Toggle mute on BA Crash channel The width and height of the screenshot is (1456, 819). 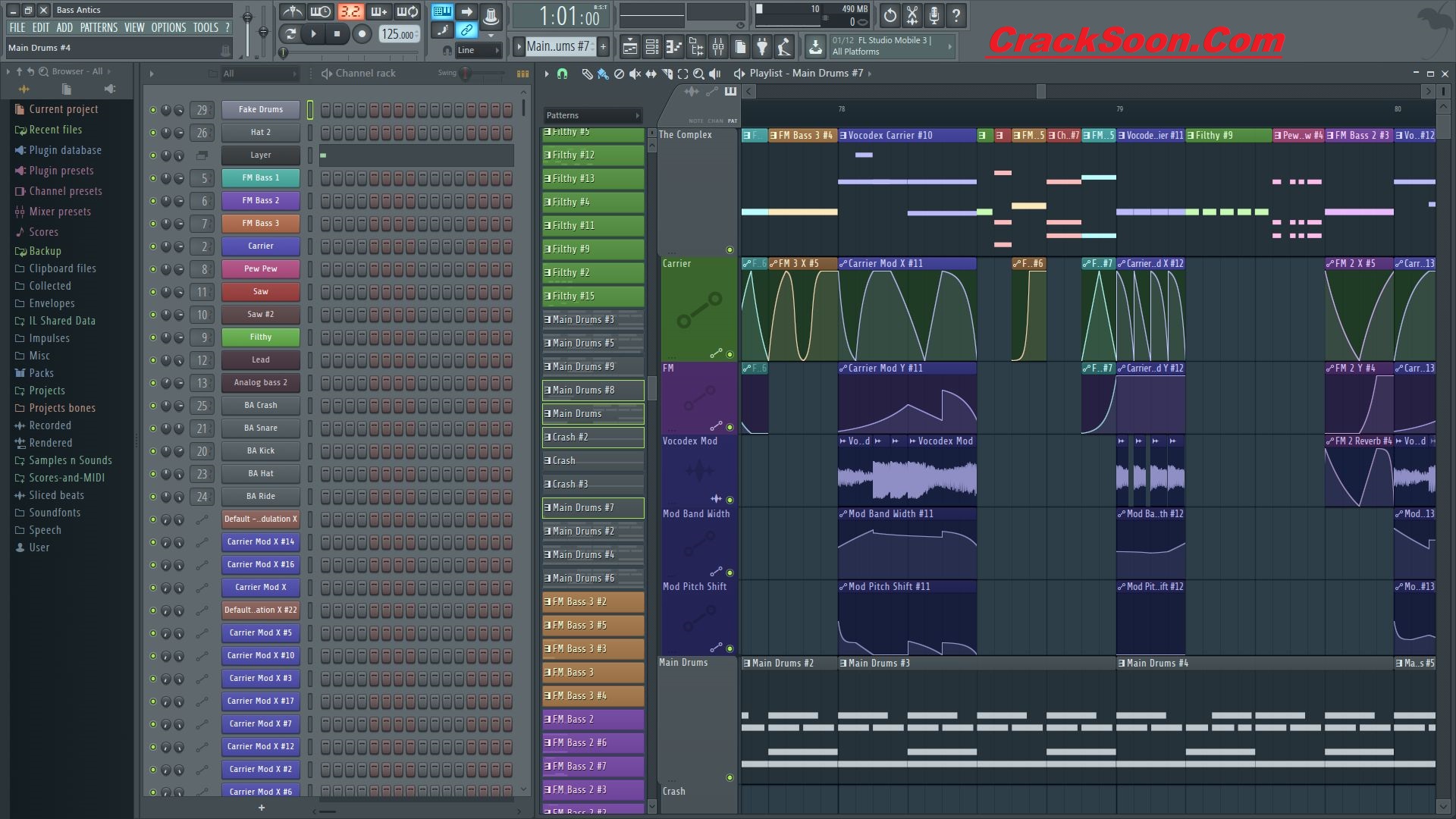pos(153,405)
